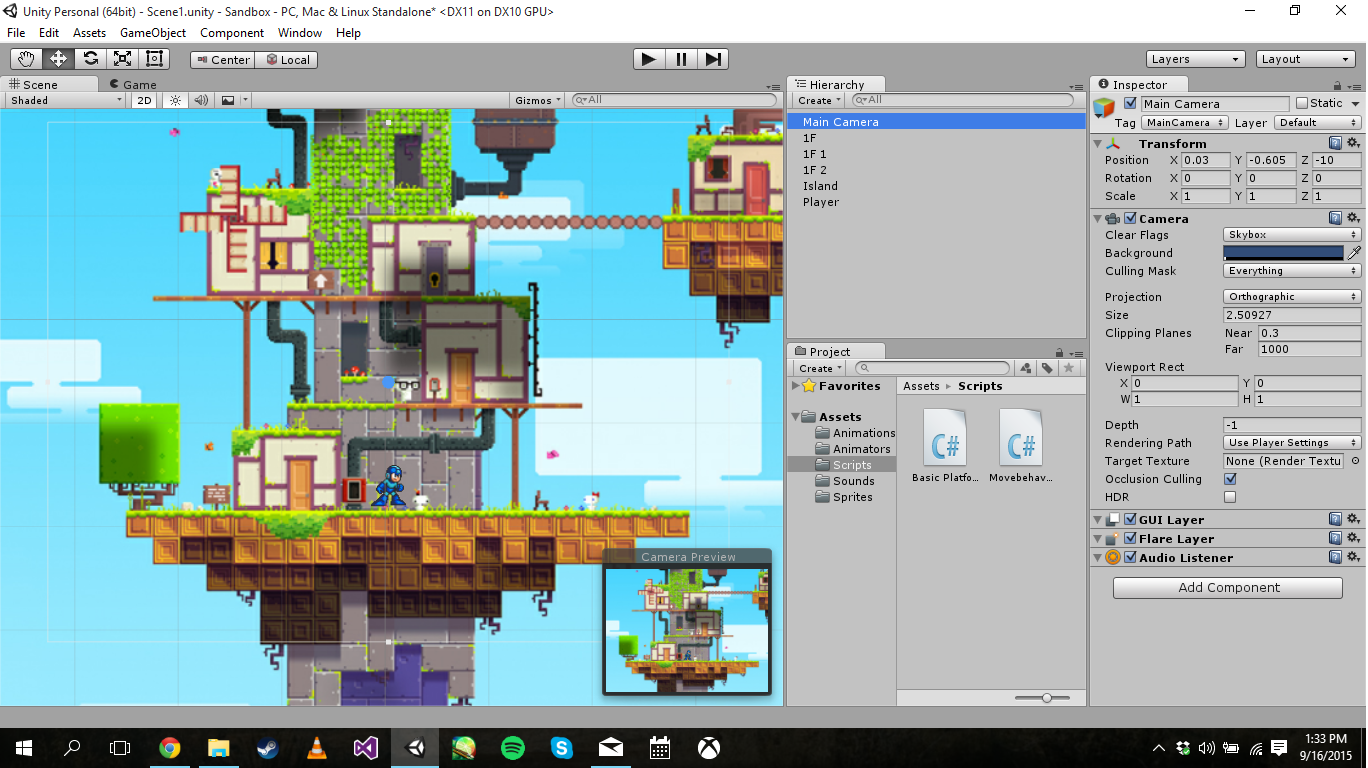Collapse the Transform component
Image resolution: width=1368 pixels, height=768 pixels.
coord(1098,144)
